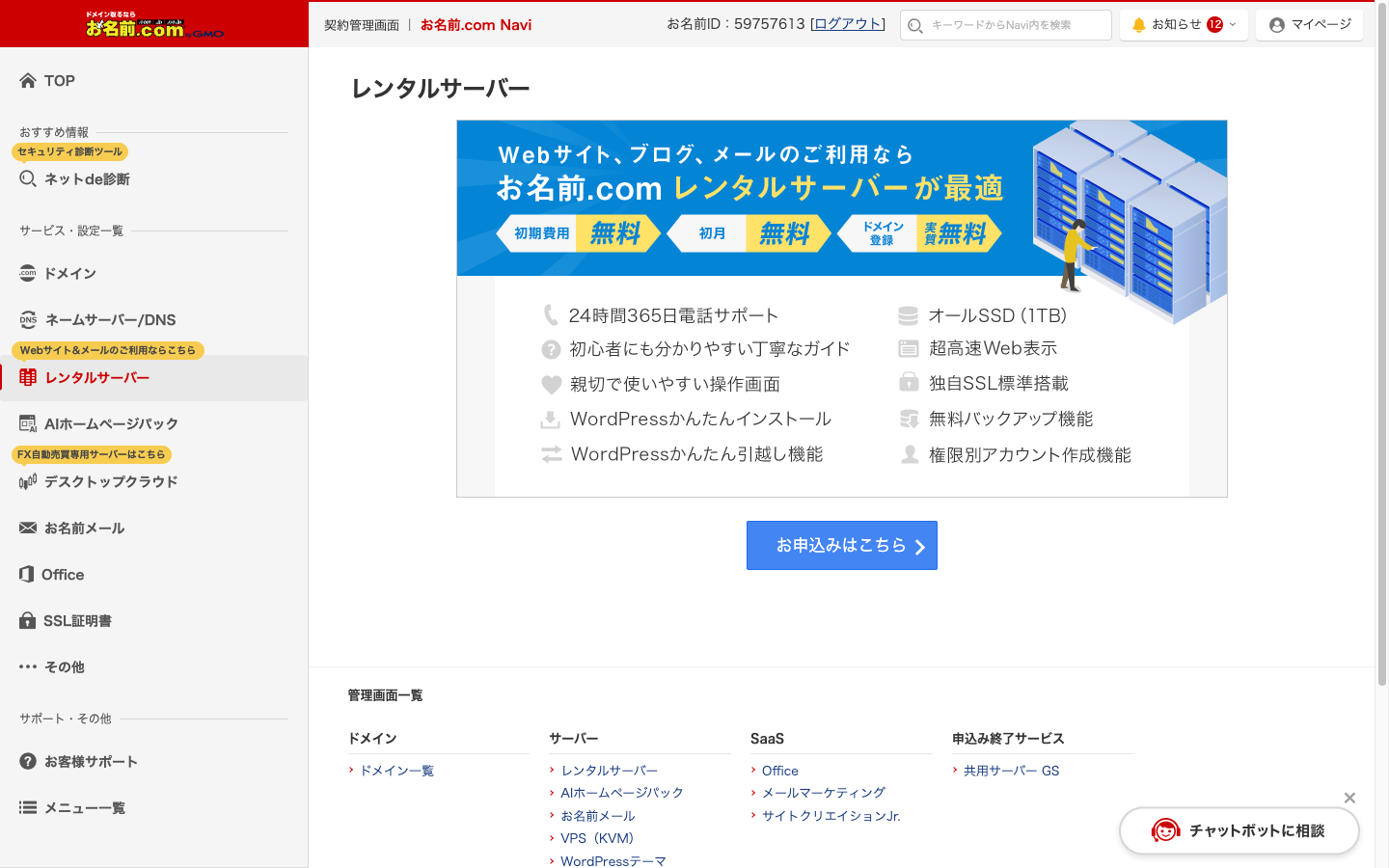
Task: Open TOP via the home icon
Action: click(x=28, y=81)
